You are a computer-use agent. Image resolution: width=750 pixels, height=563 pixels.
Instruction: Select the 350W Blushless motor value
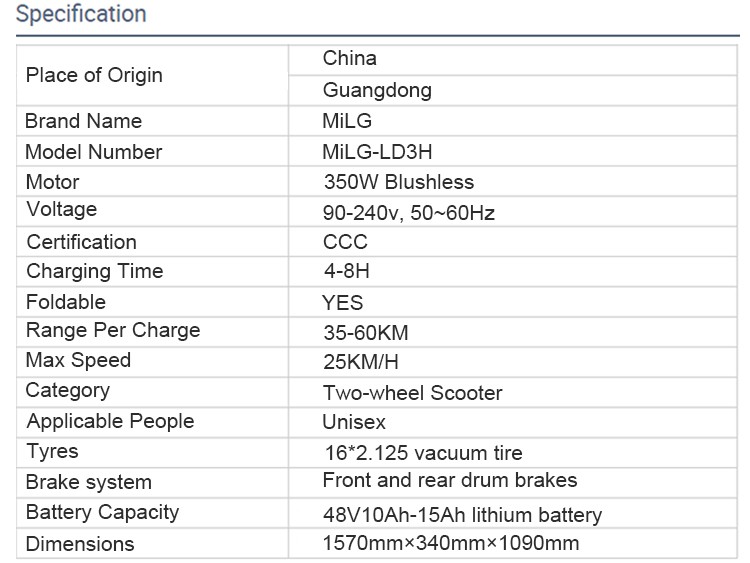pyautogui.click(x=398, y=182)
